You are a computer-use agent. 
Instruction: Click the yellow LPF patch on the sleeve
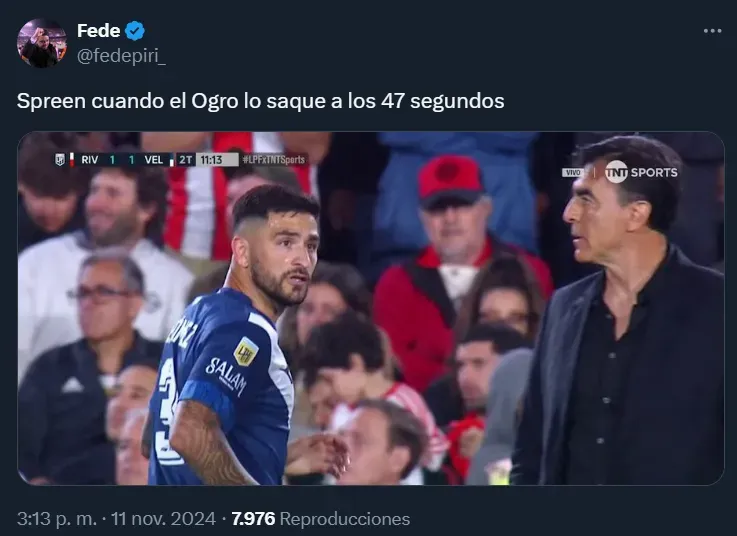(246, 352)
